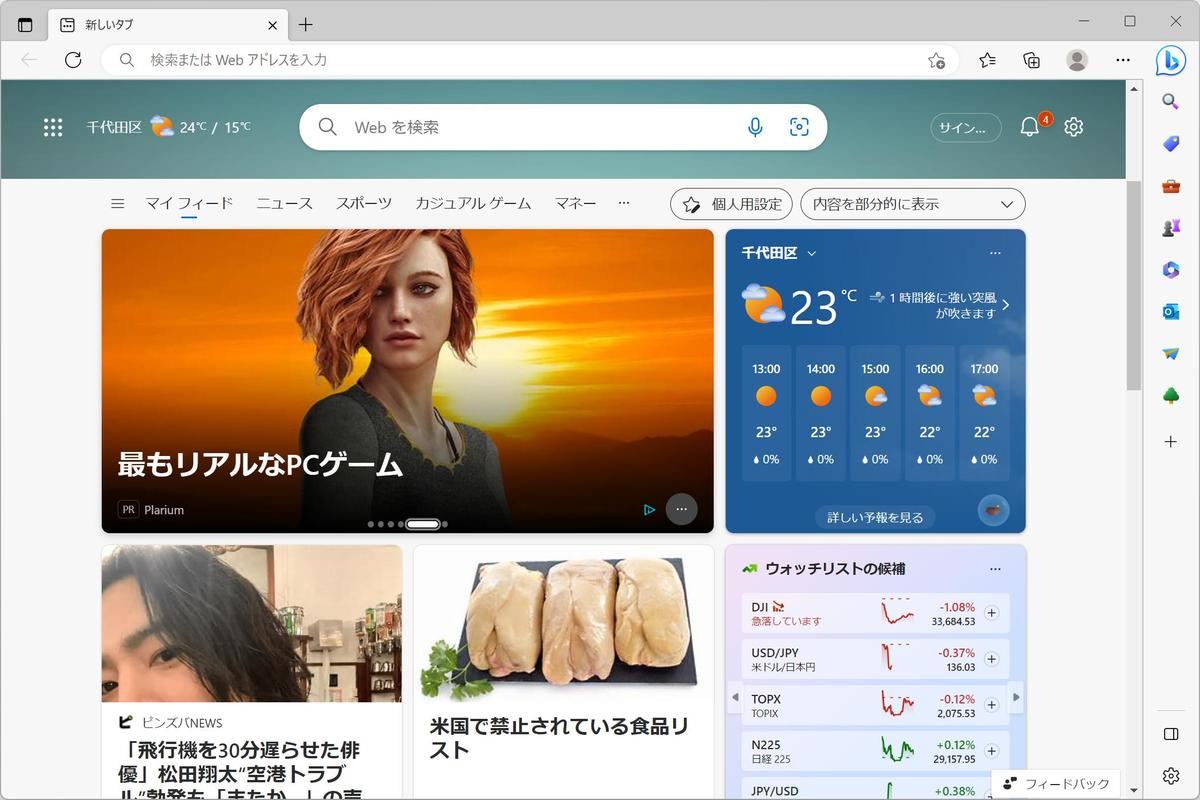This screenshot has height=800, width=1200.
Task: Select the first carousel dot on hero card
Action: [x=371, y=524]
